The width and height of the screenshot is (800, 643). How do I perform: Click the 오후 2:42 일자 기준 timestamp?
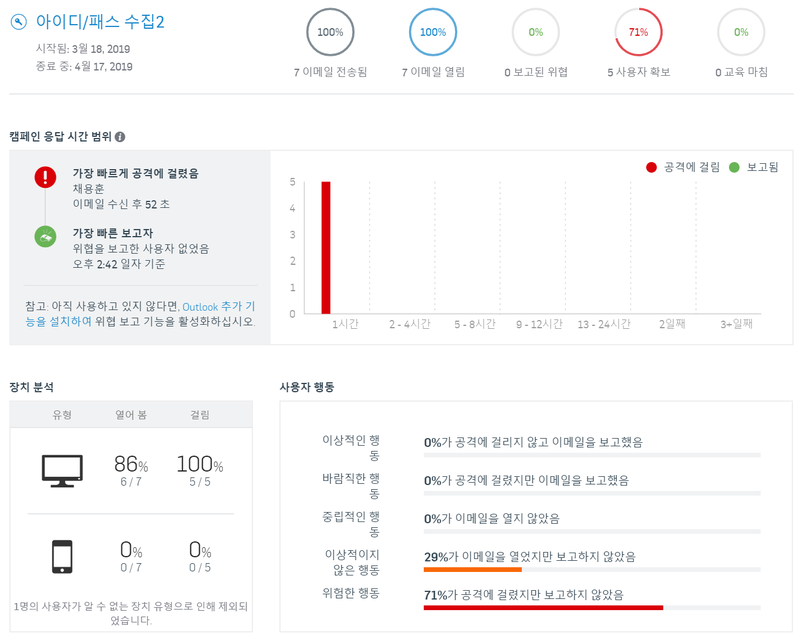(118, 264)
